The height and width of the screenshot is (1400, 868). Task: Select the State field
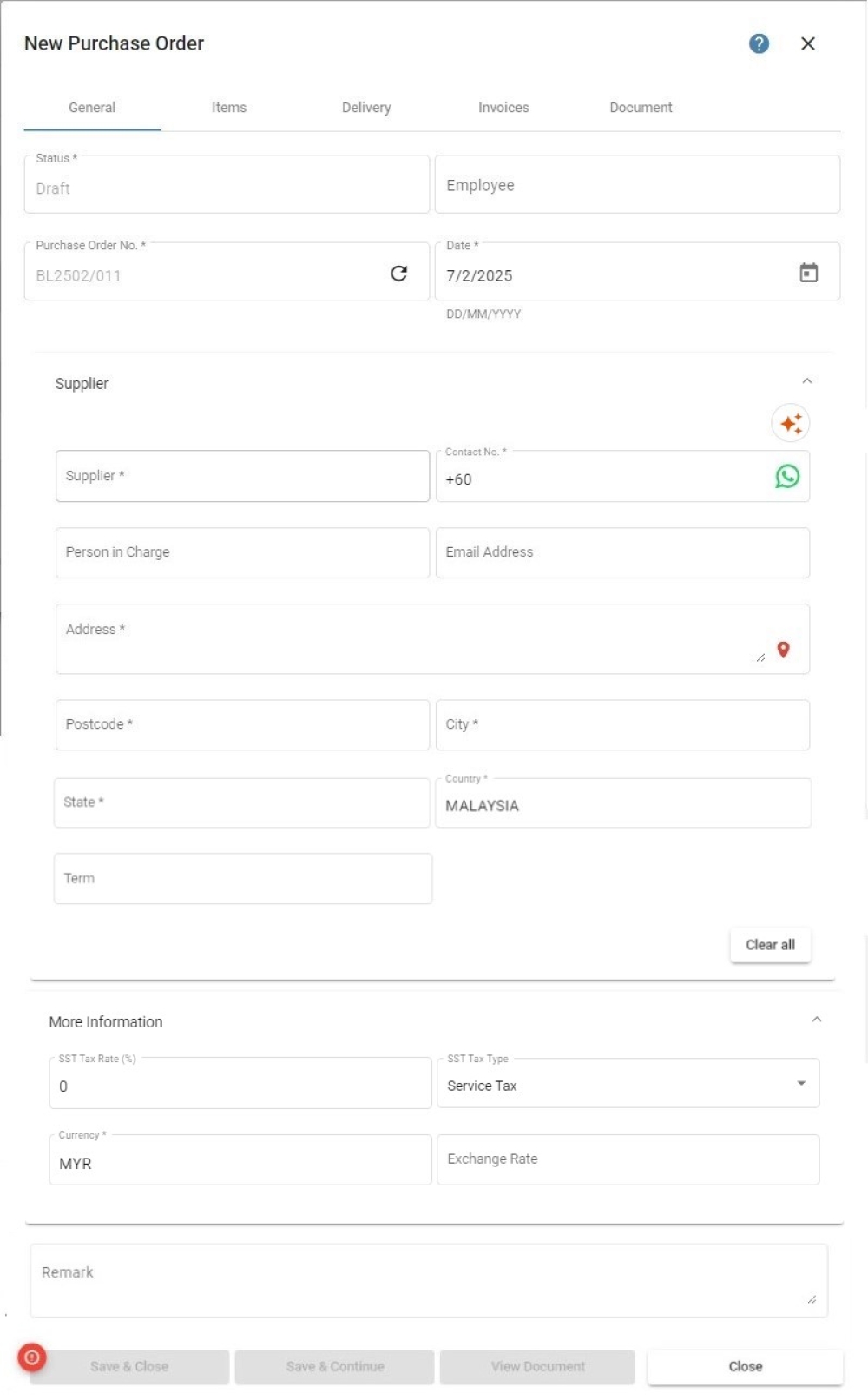242,802
